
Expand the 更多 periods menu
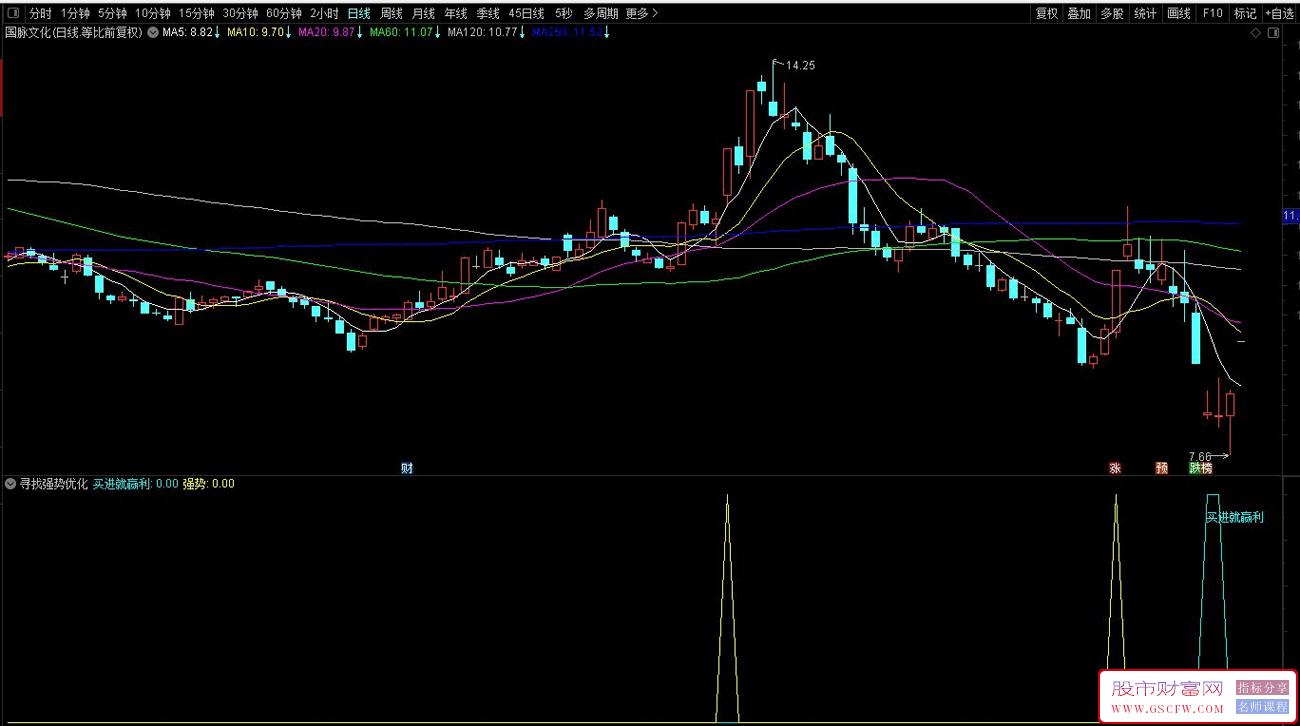[x=642, y=14]
